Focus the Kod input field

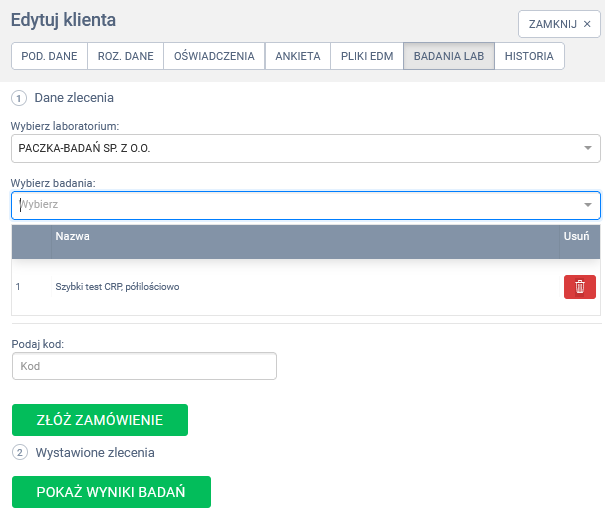144,366
